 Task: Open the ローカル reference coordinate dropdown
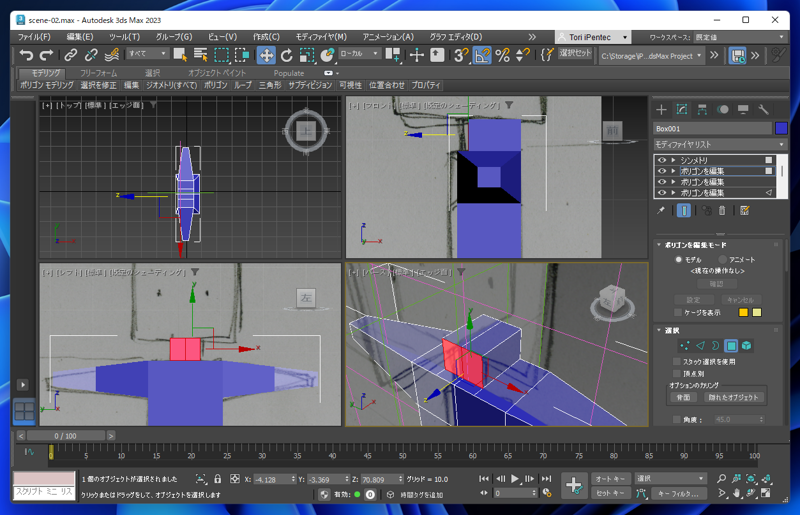(x=359, y=54)
